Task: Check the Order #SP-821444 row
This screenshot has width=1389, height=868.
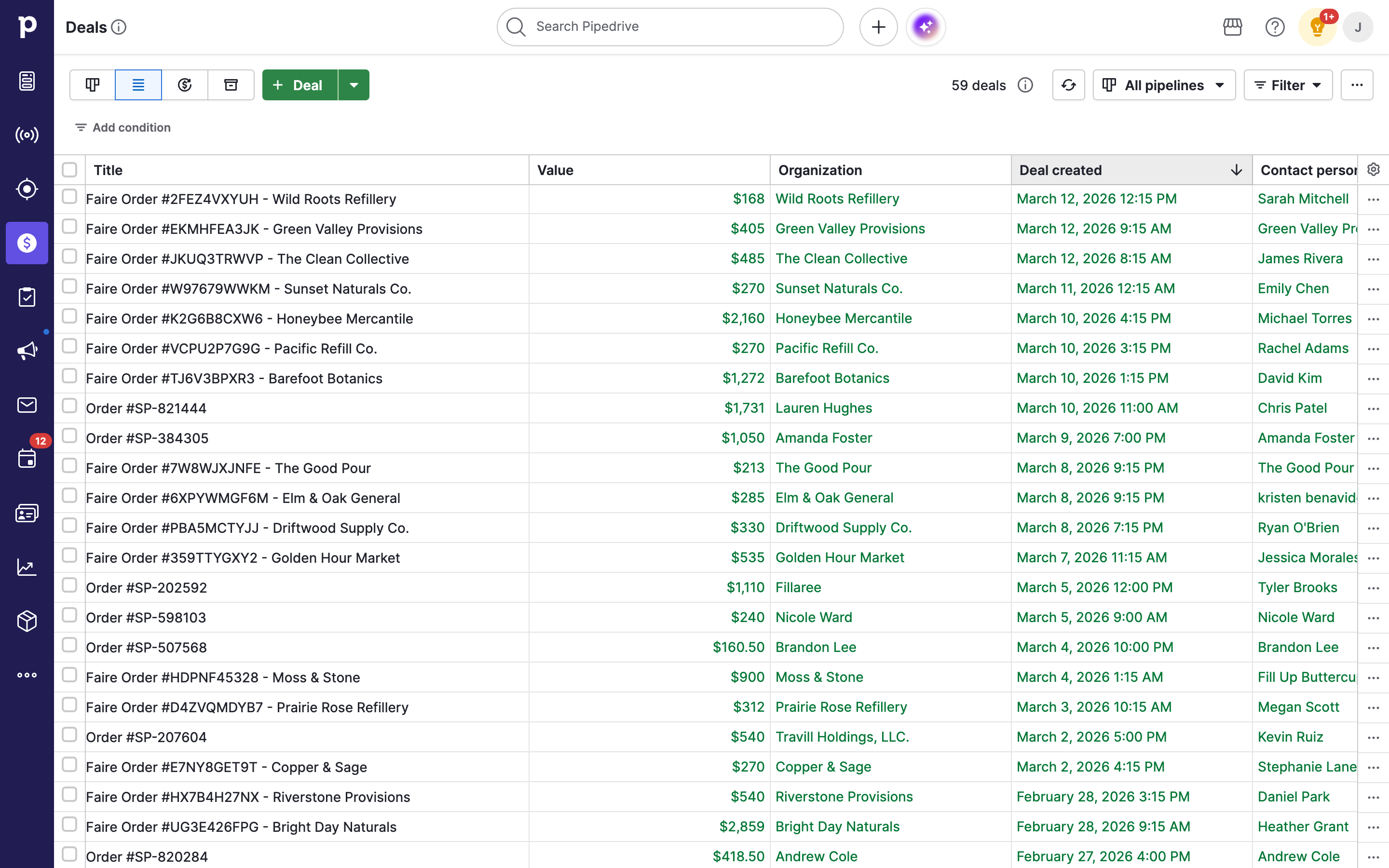Action: pyautogui.click(x=69, y=405)
